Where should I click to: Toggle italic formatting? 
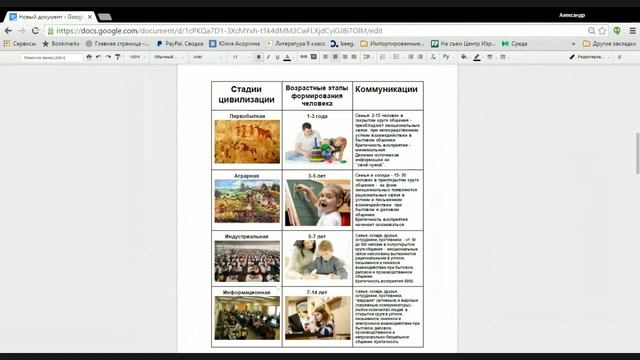tap(268, 57)
